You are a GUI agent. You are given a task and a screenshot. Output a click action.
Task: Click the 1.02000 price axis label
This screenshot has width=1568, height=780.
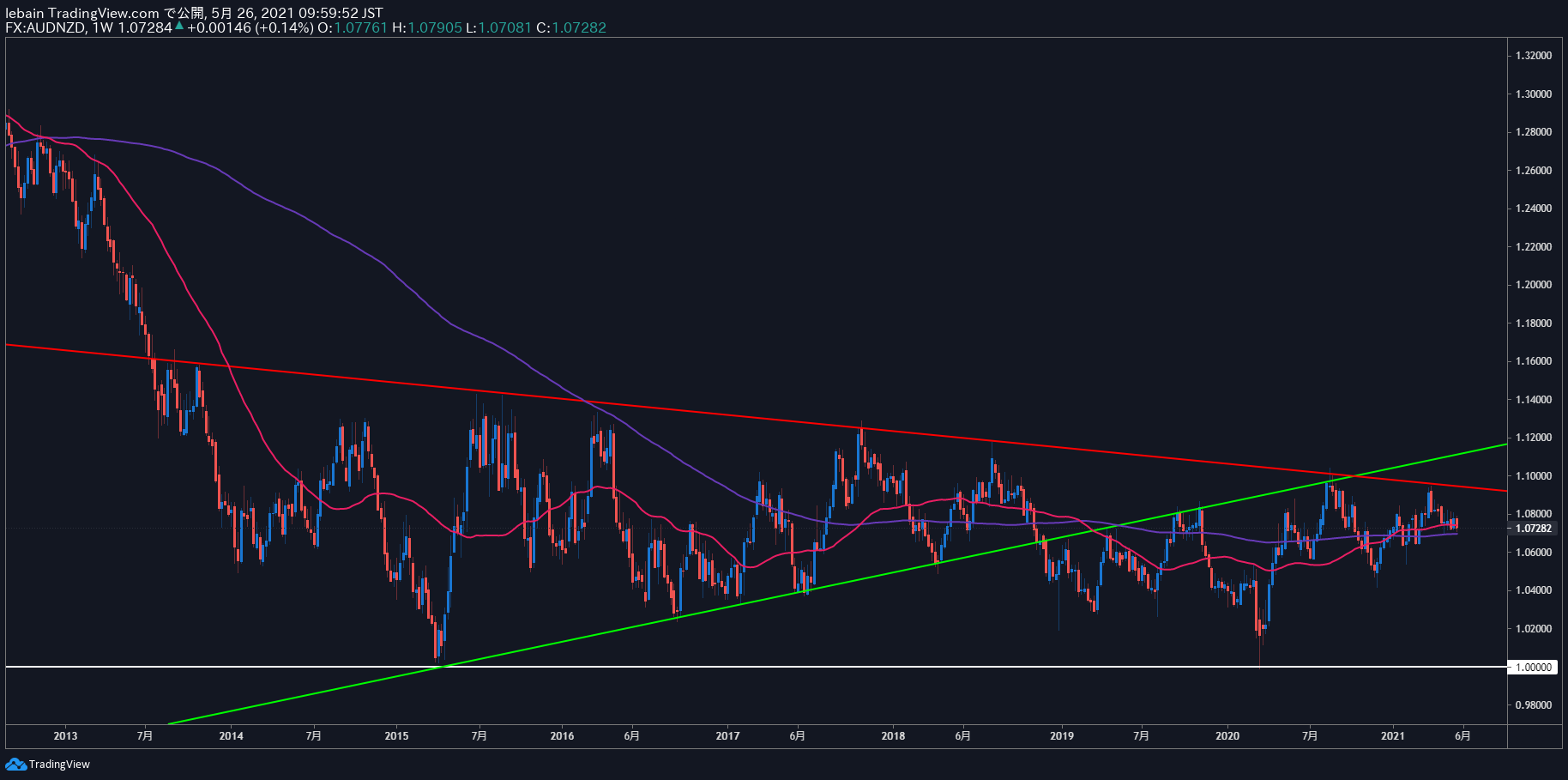tap(1534, 628)
